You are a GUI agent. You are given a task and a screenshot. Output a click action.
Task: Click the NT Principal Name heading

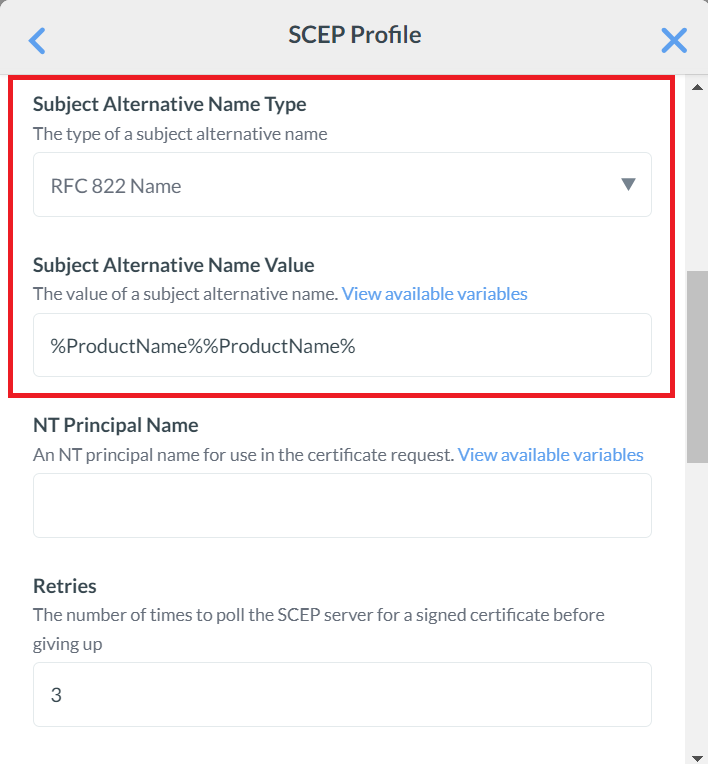116,426
